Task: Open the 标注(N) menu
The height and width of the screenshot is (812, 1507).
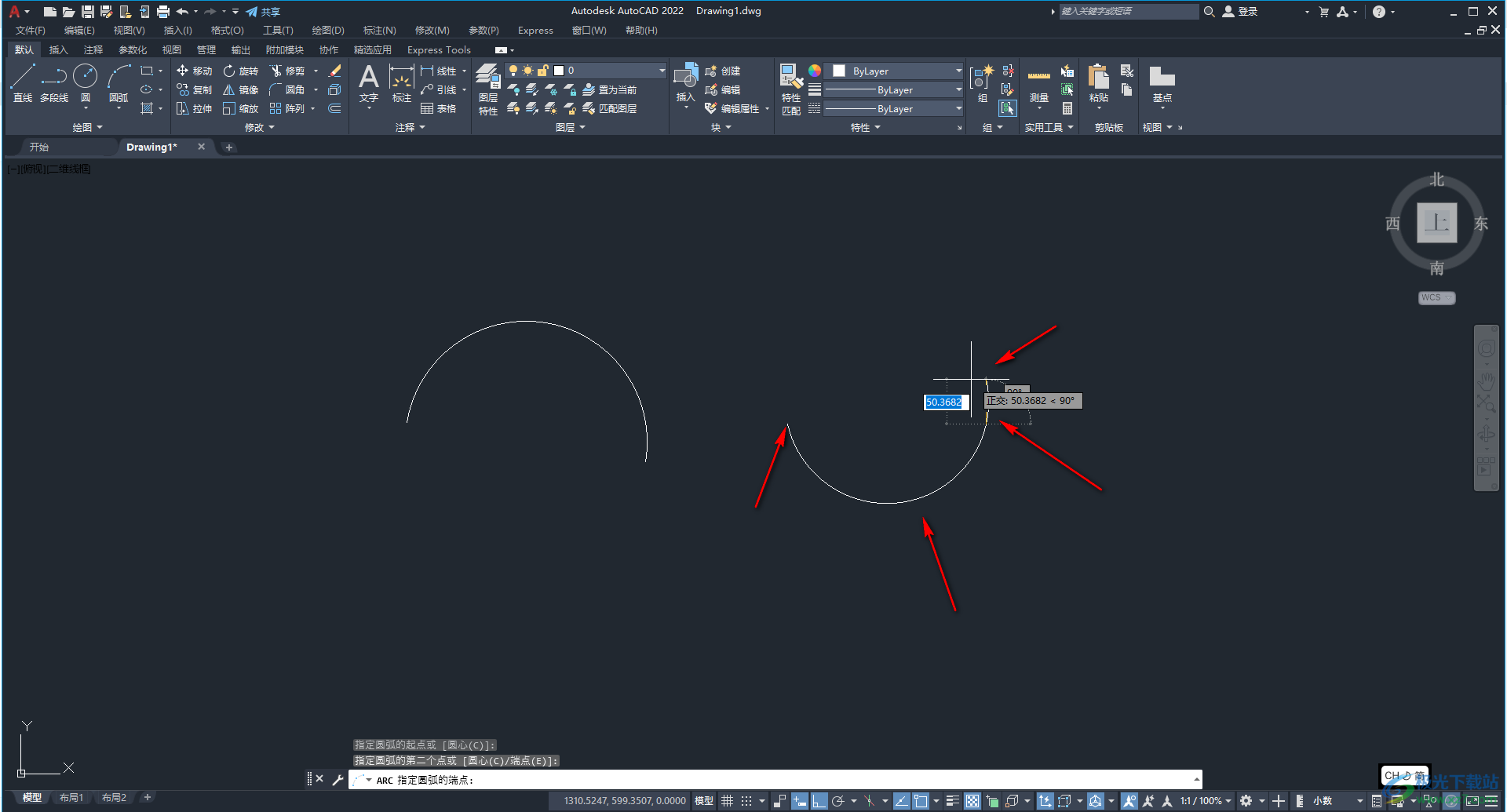Action: point(379,31)
